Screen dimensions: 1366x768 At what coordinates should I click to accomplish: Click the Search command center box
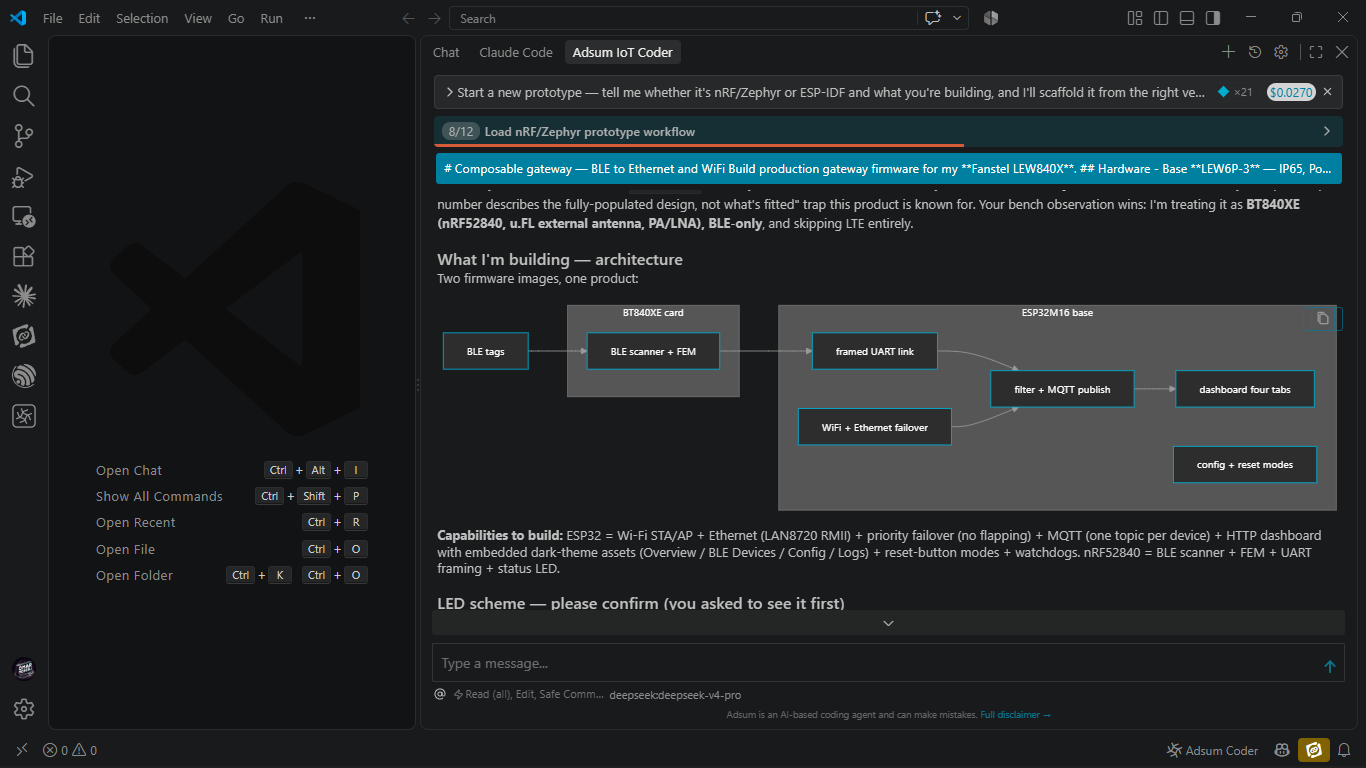(x=683, y=18)
